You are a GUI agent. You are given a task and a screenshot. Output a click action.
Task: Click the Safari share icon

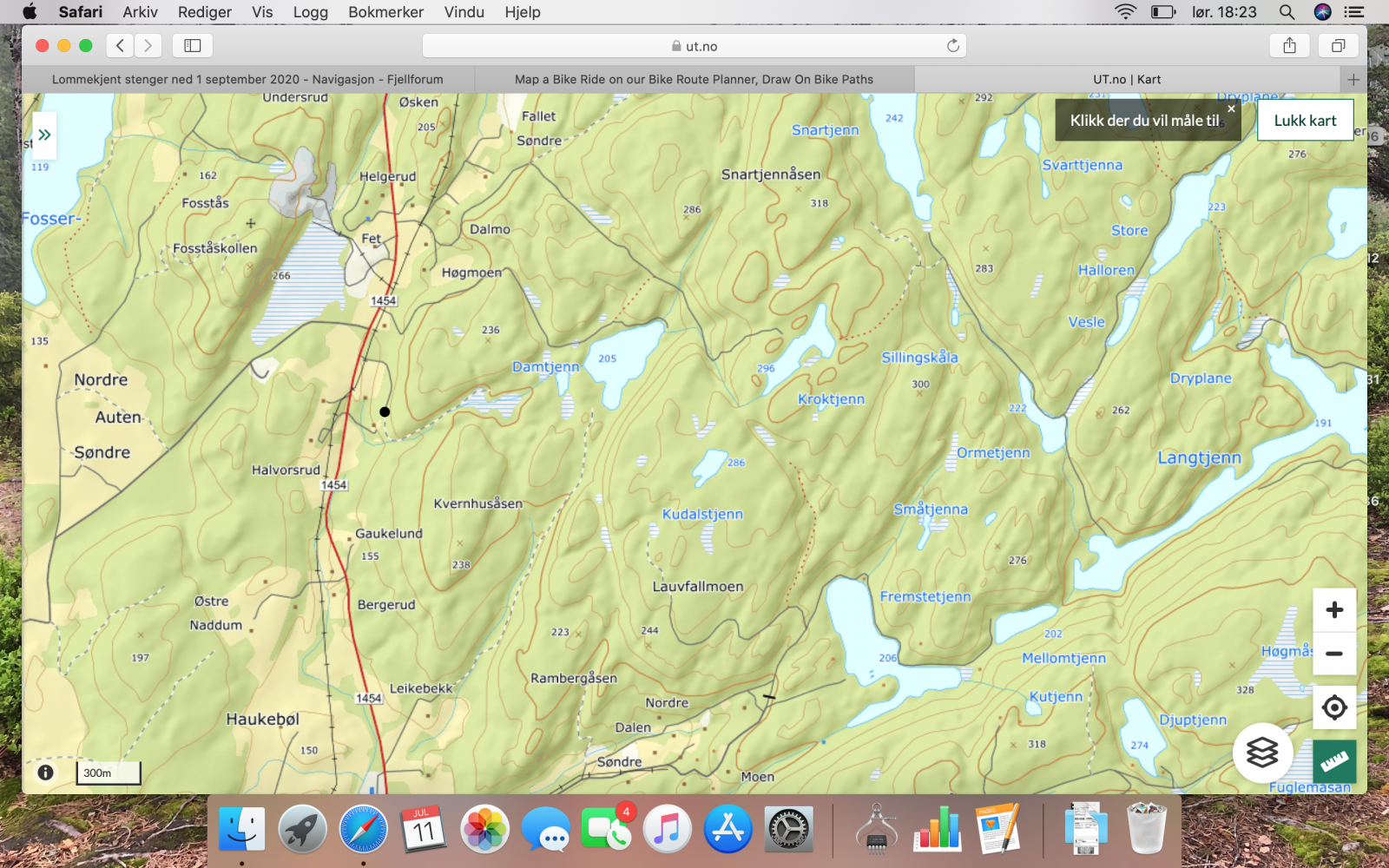(x=1289, y=46)
